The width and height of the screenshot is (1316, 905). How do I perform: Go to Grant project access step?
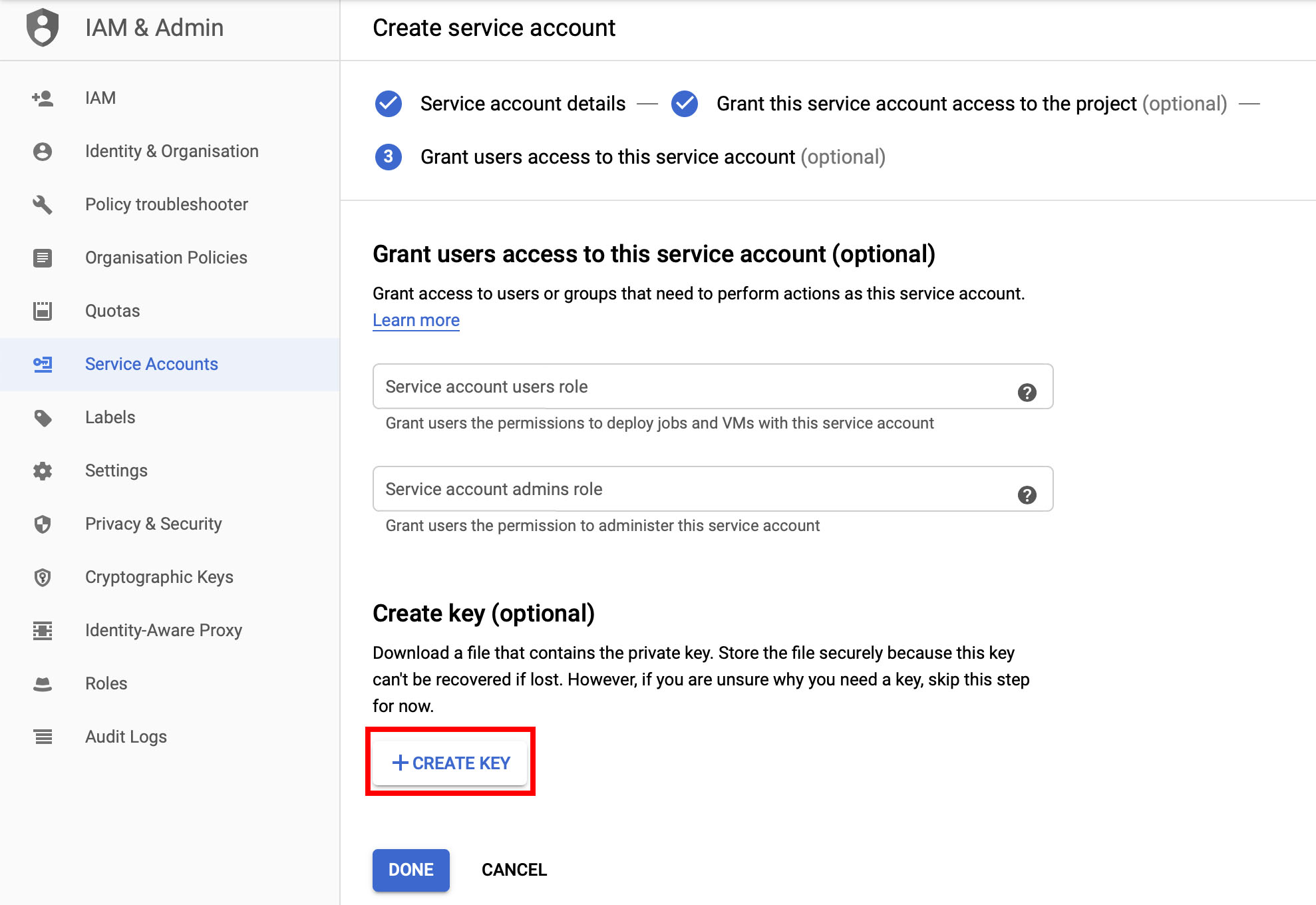(x=925, y=104)
